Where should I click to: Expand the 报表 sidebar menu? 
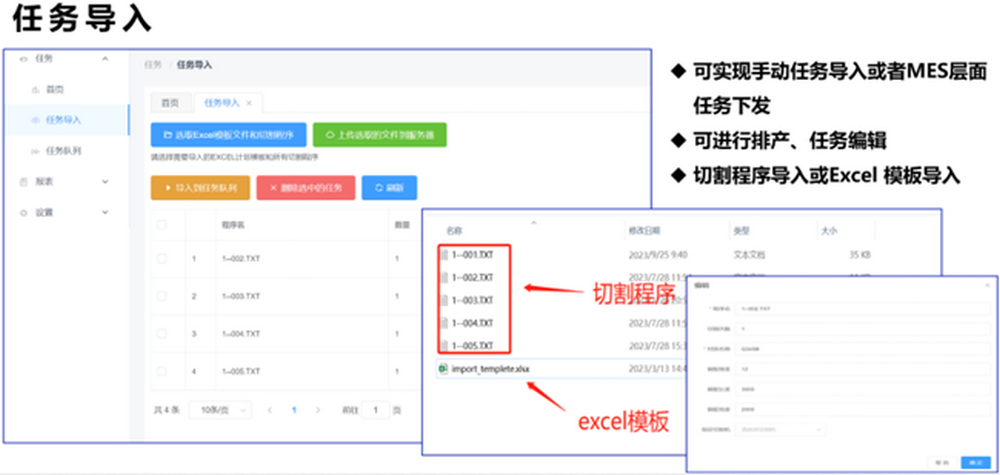tap(105, 182)
